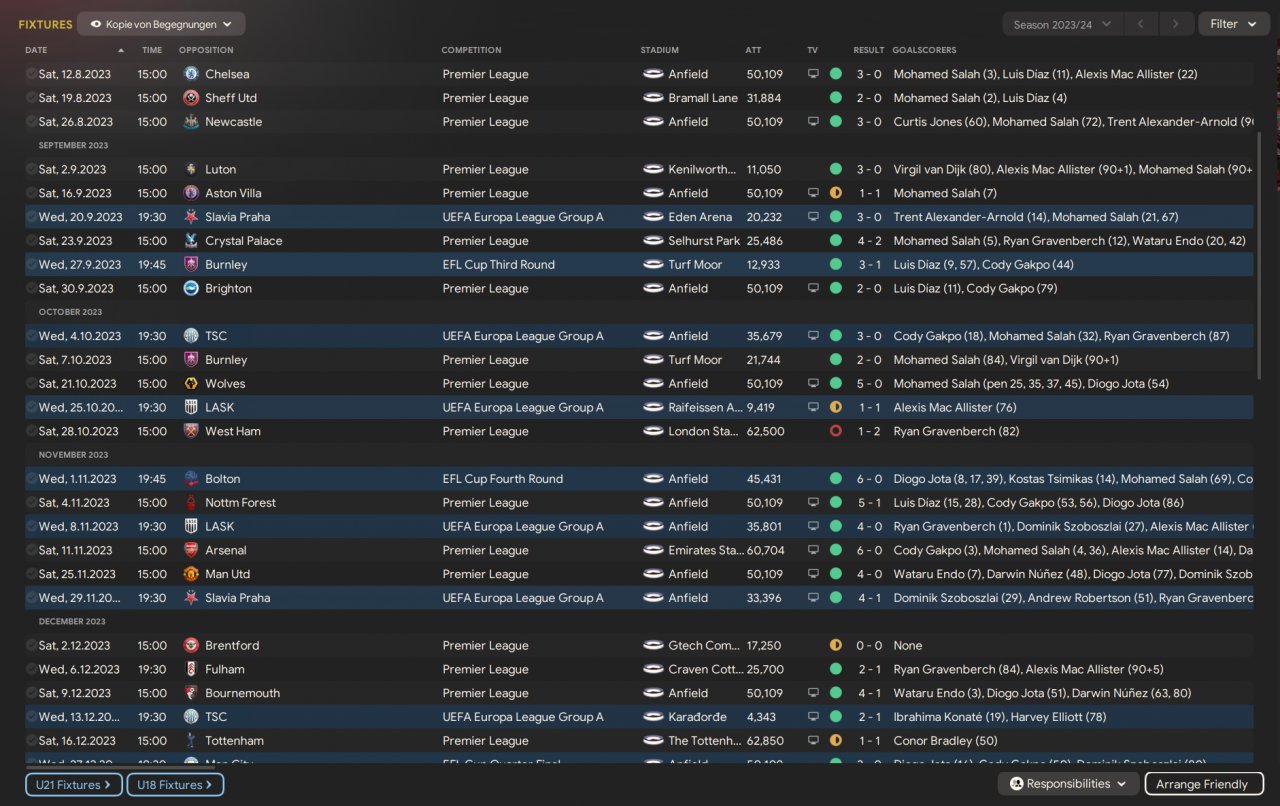Image resolution: width=1280 pixels, height=806 pixels.
Task: Click the stadium icon beside Bramall Lane
Action: click(653, 98)
